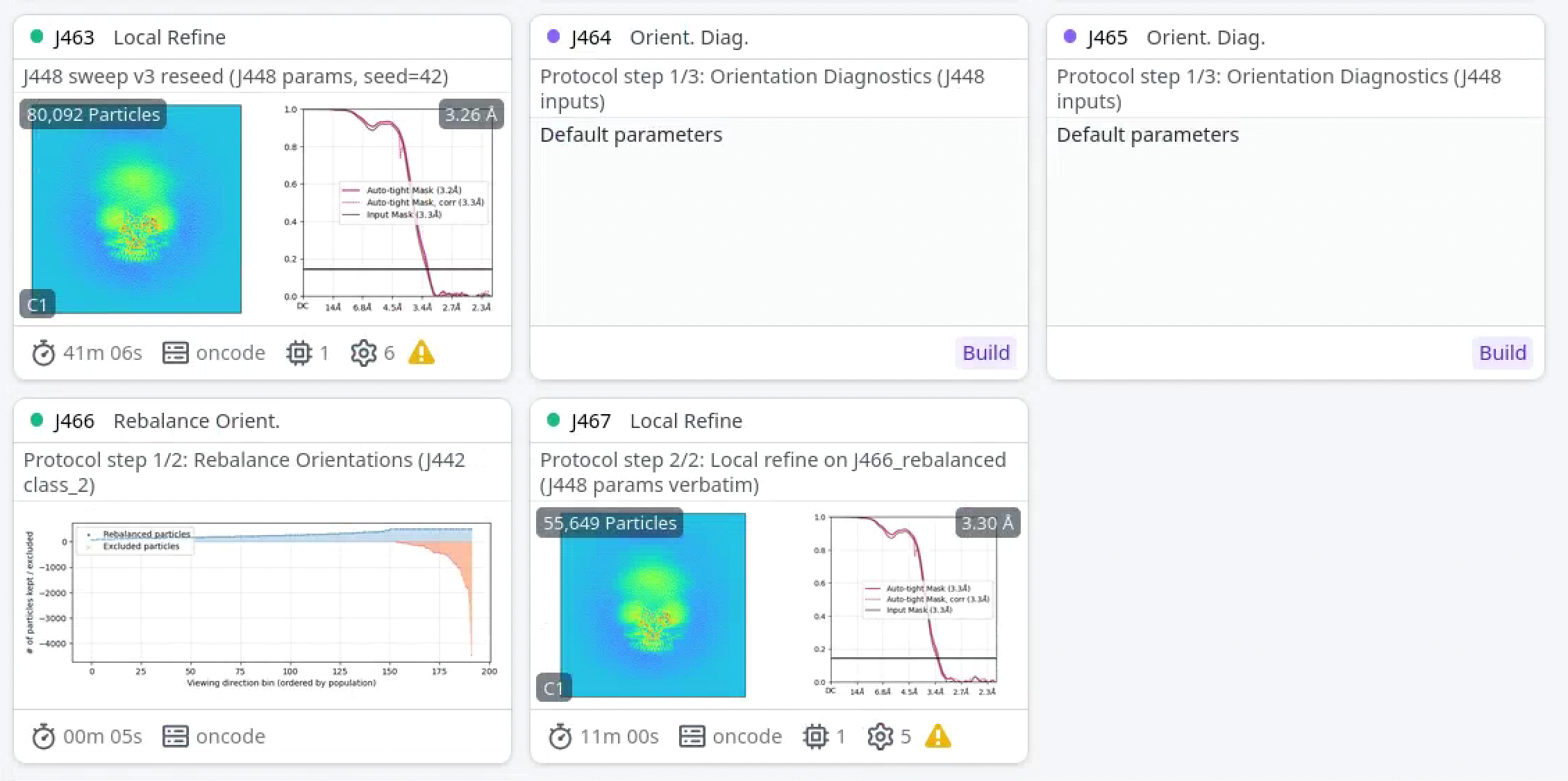Click the J463 green status dot

click(x=37, y=36)
